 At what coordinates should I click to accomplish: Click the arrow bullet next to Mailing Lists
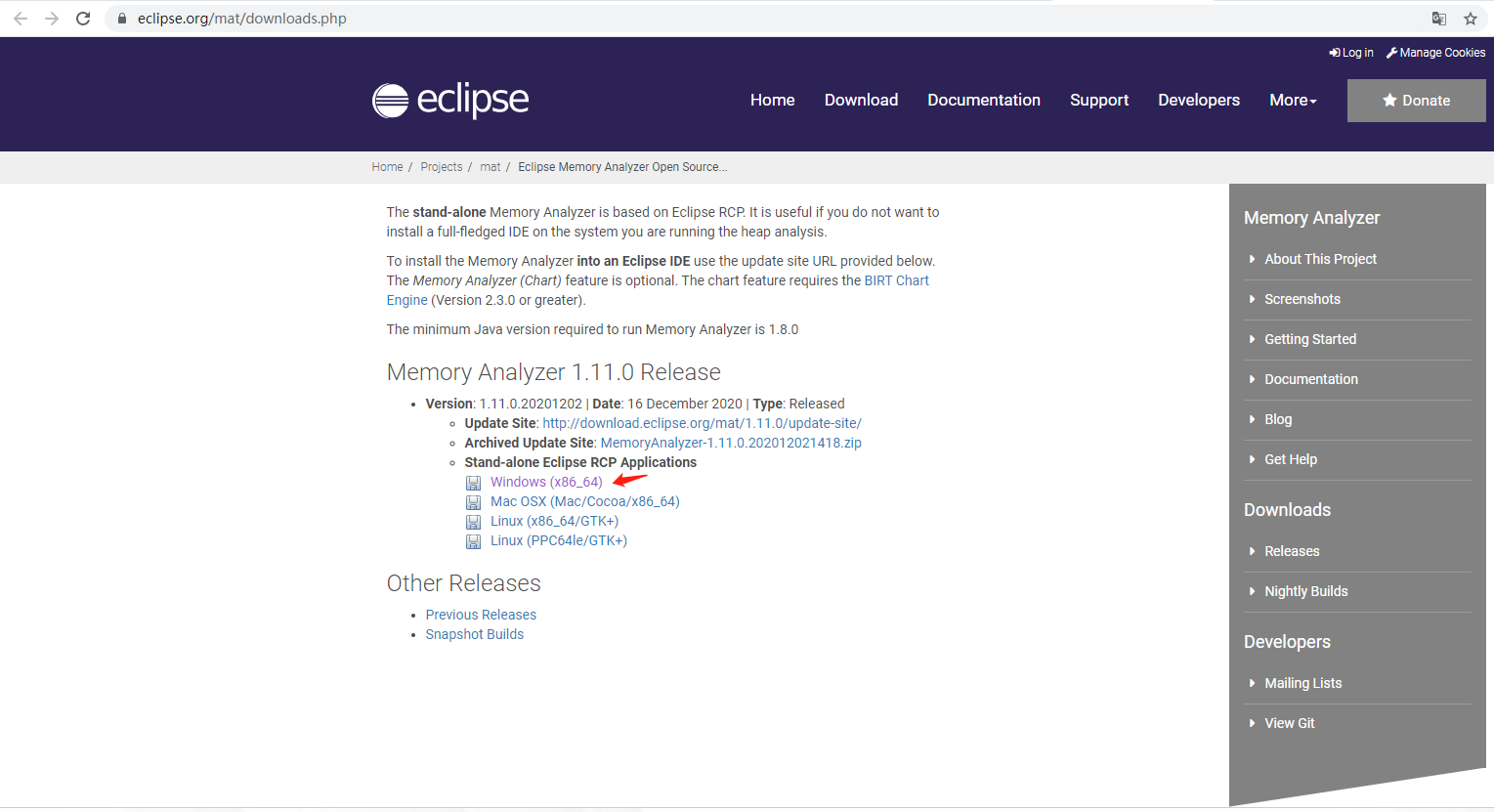(x=1252, y=683)
